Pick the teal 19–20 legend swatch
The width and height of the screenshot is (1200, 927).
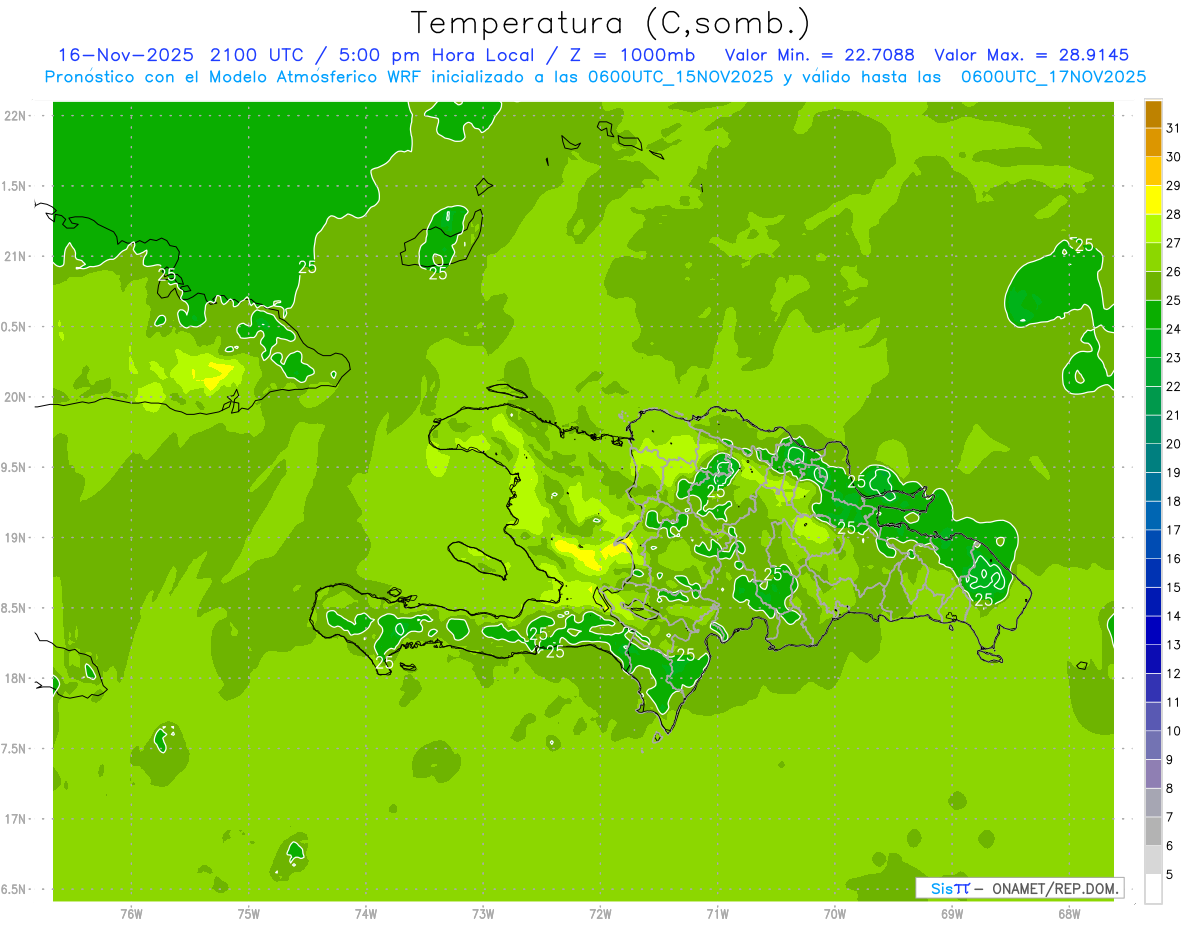pos(1153,458)
